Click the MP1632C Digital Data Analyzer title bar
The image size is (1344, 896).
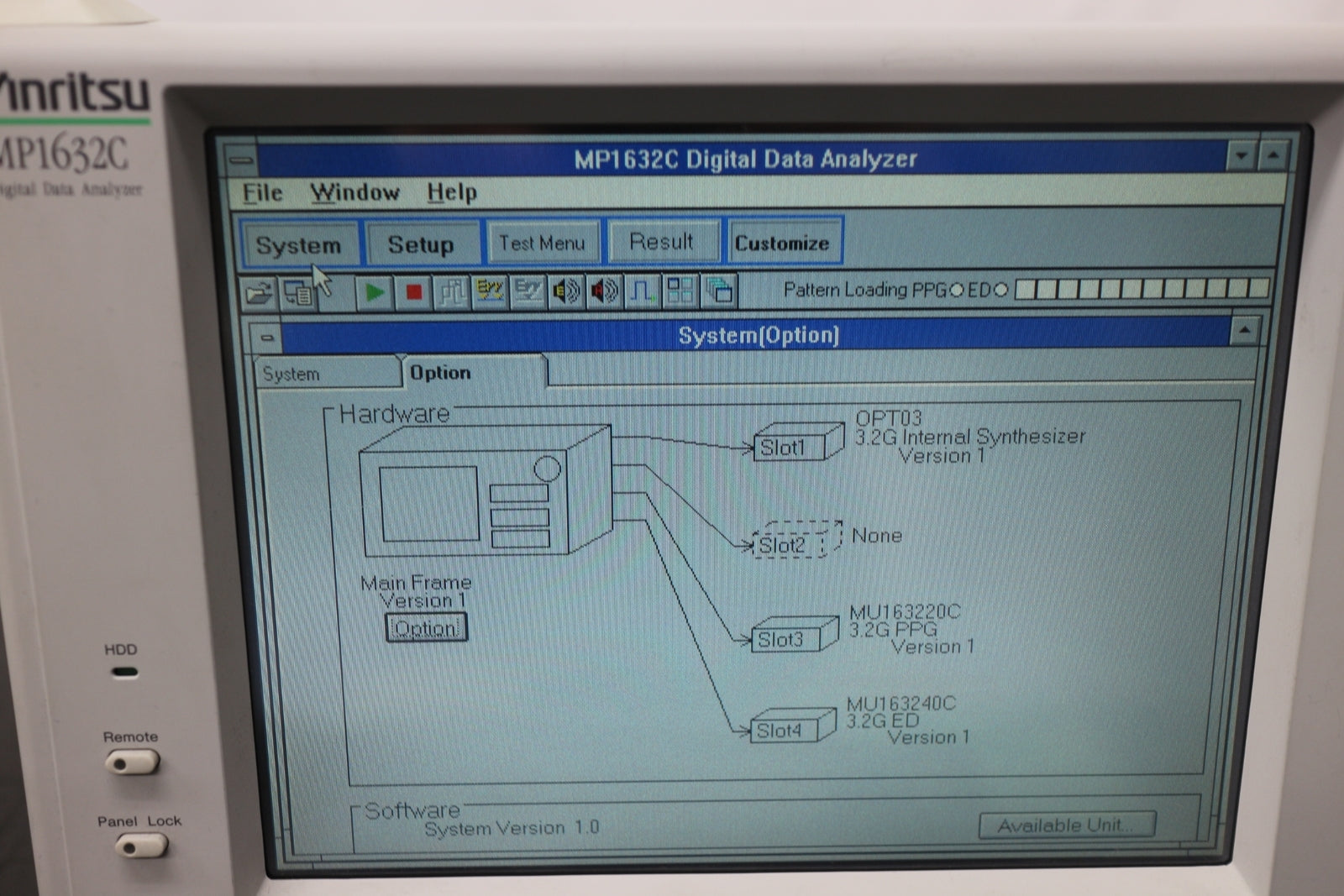(x=743, y=158)
